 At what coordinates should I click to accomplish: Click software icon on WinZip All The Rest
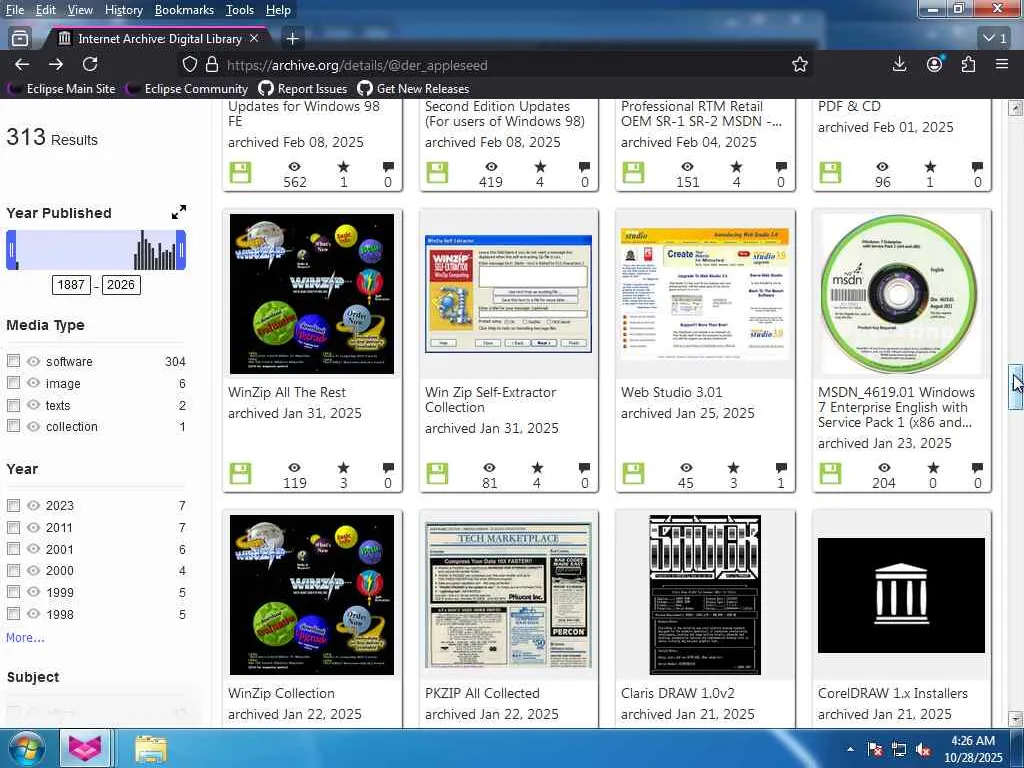point(240,473)
